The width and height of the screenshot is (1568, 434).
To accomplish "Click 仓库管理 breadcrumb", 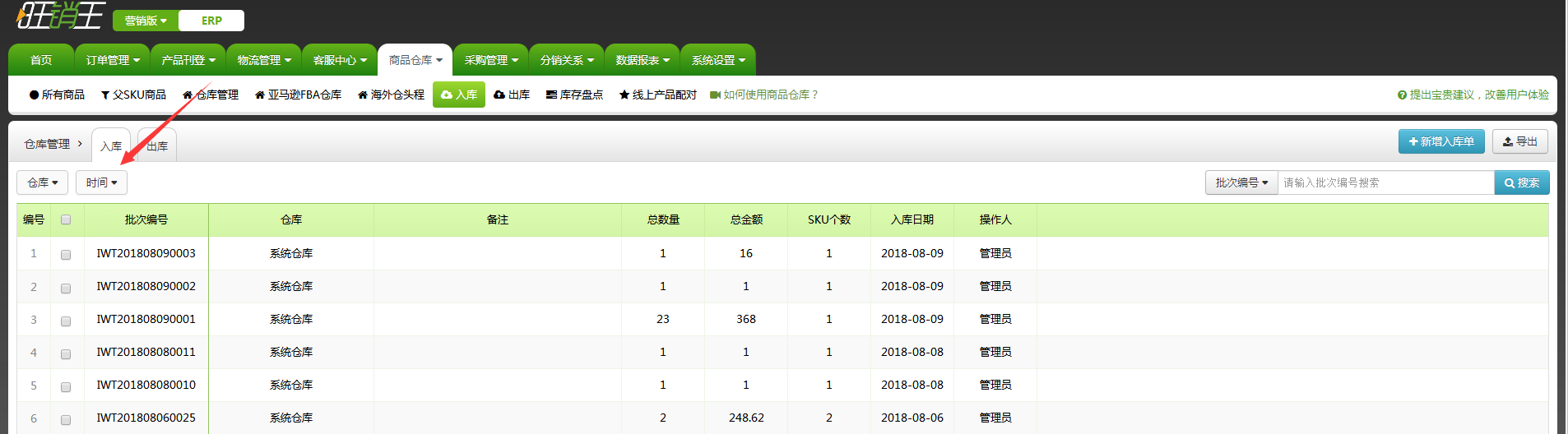I will click(x=47, y=144).
